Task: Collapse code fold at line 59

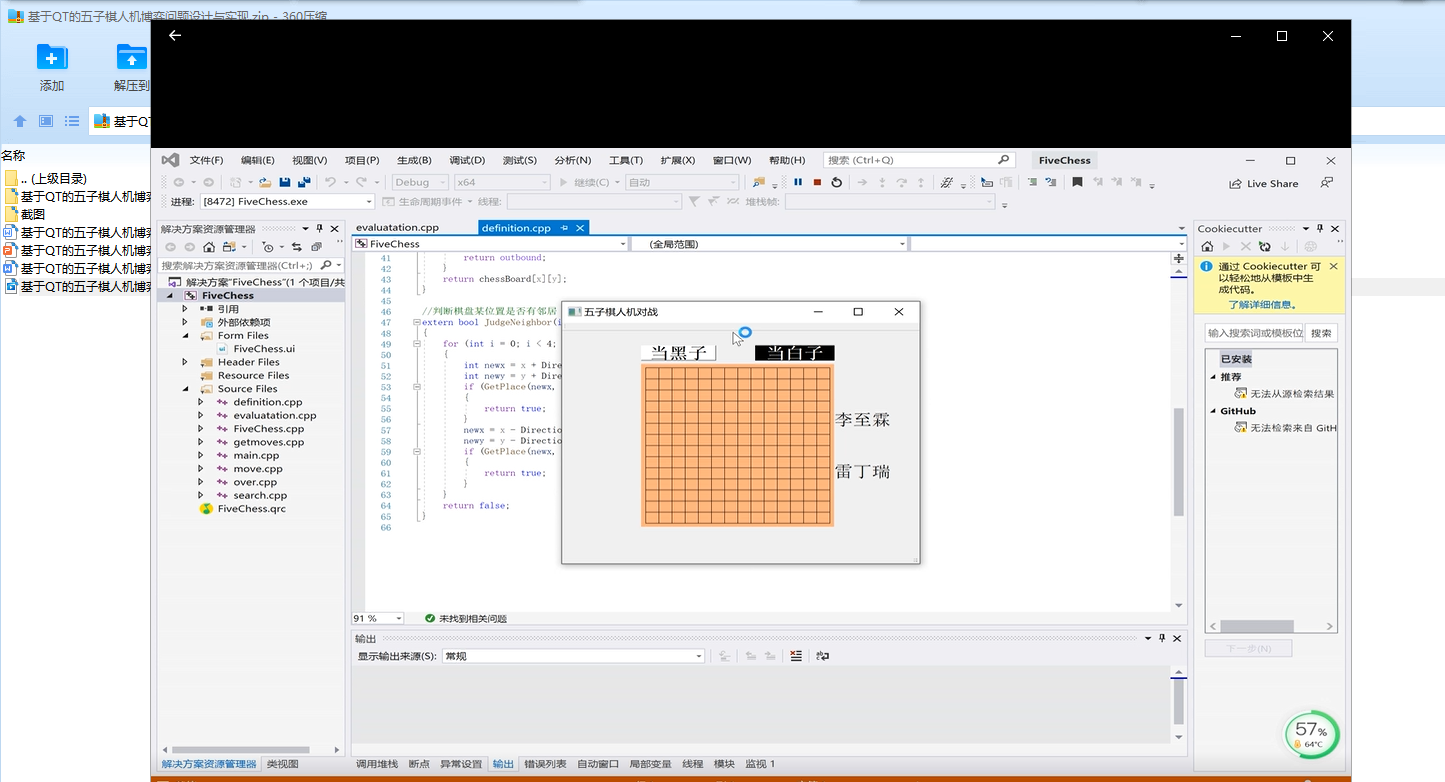Action: pyautogui.click(x=417, y=451)
